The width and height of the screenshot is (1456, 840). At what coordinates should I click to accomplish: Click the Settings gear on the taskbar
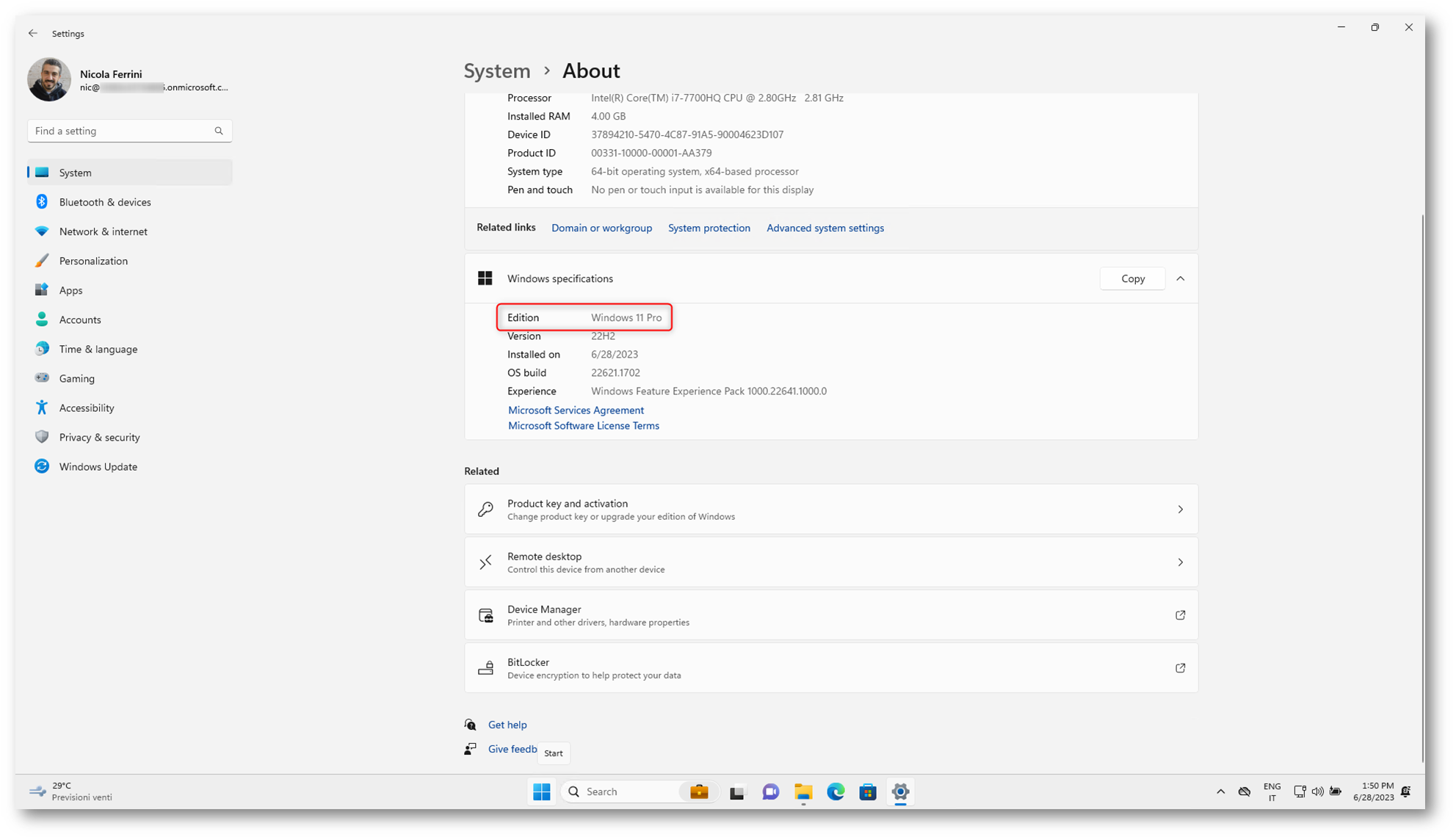[900, 792]
